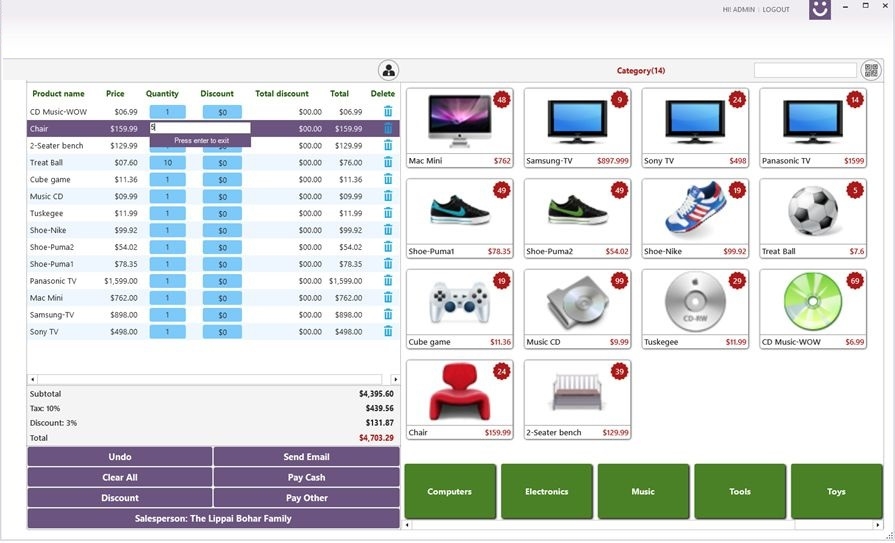Viewport: 895px width, 543px height.
Task: Edit Mac Mini discount $0
Action: pos(222,298)
